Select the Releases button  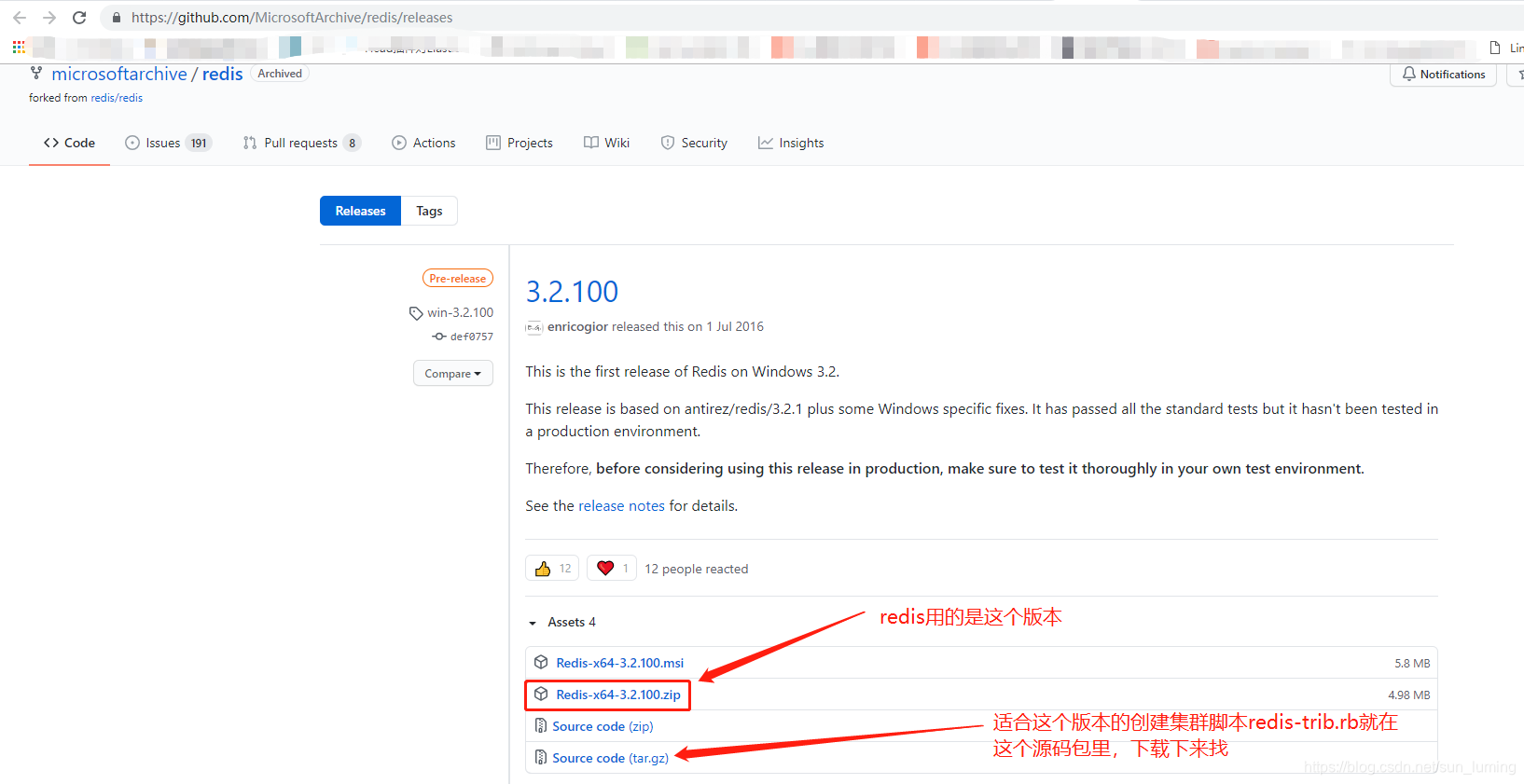coord(360,211)
